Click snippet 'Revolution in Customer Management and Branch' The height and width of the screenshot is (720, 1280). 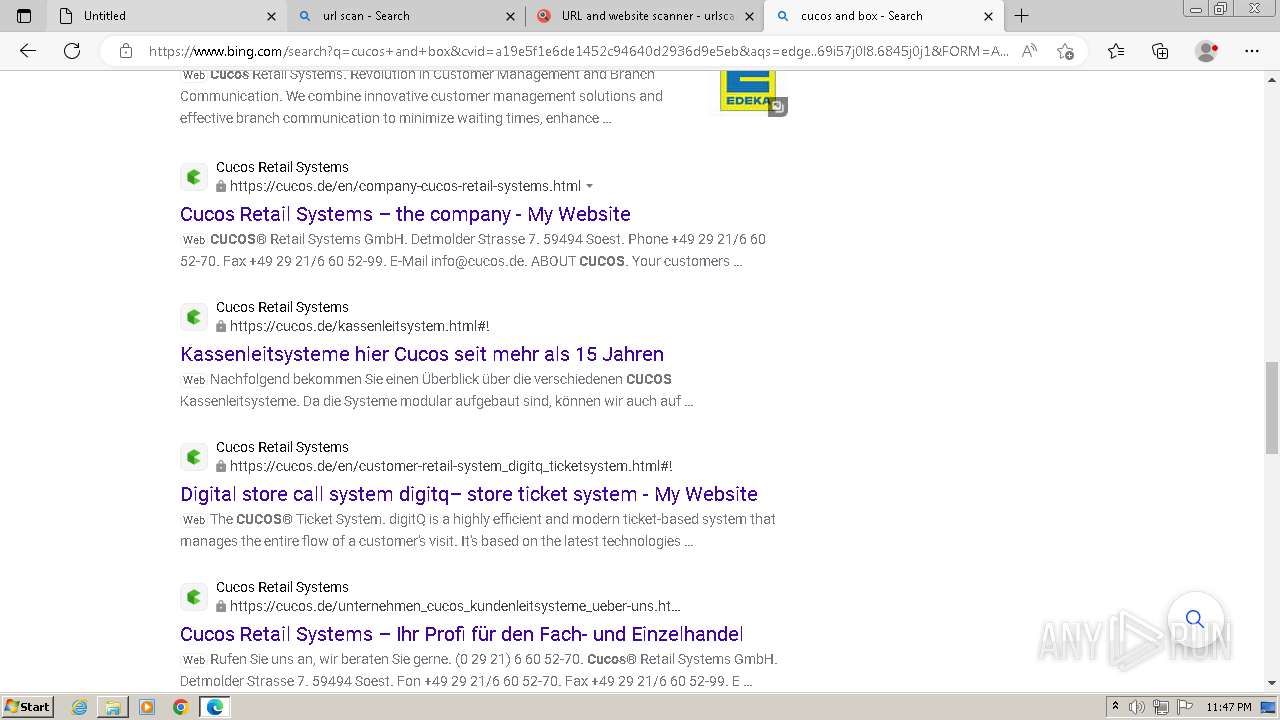pos(503,74)
